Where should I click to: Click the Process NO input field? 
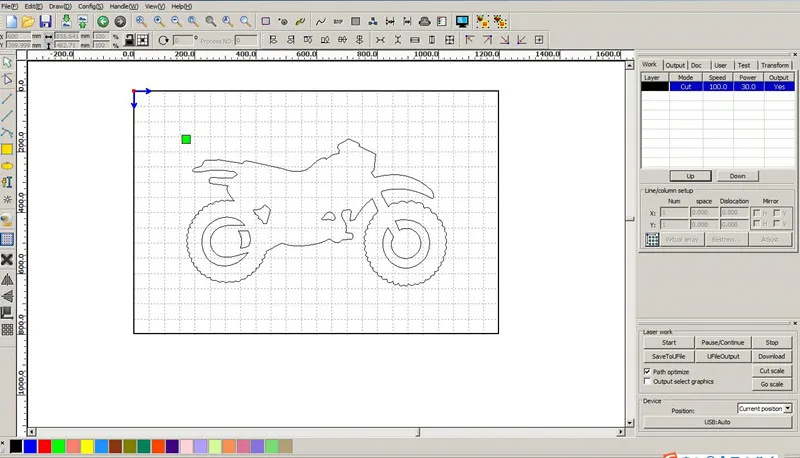pos(246,40)
